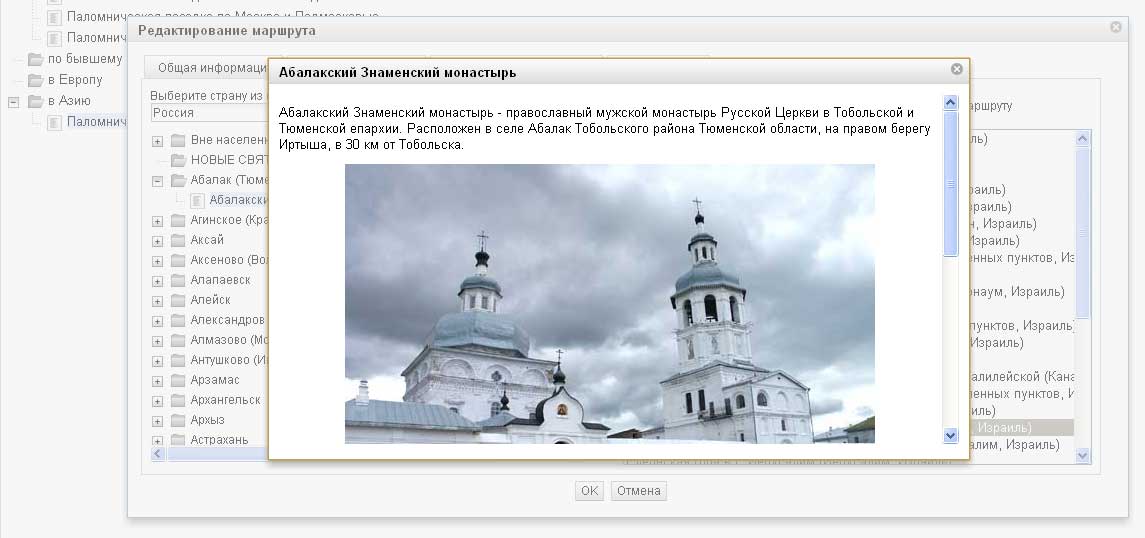Click the Отмена button
Image resolution: width=1145 pixels, height=538 pixels.
point(638,491)
